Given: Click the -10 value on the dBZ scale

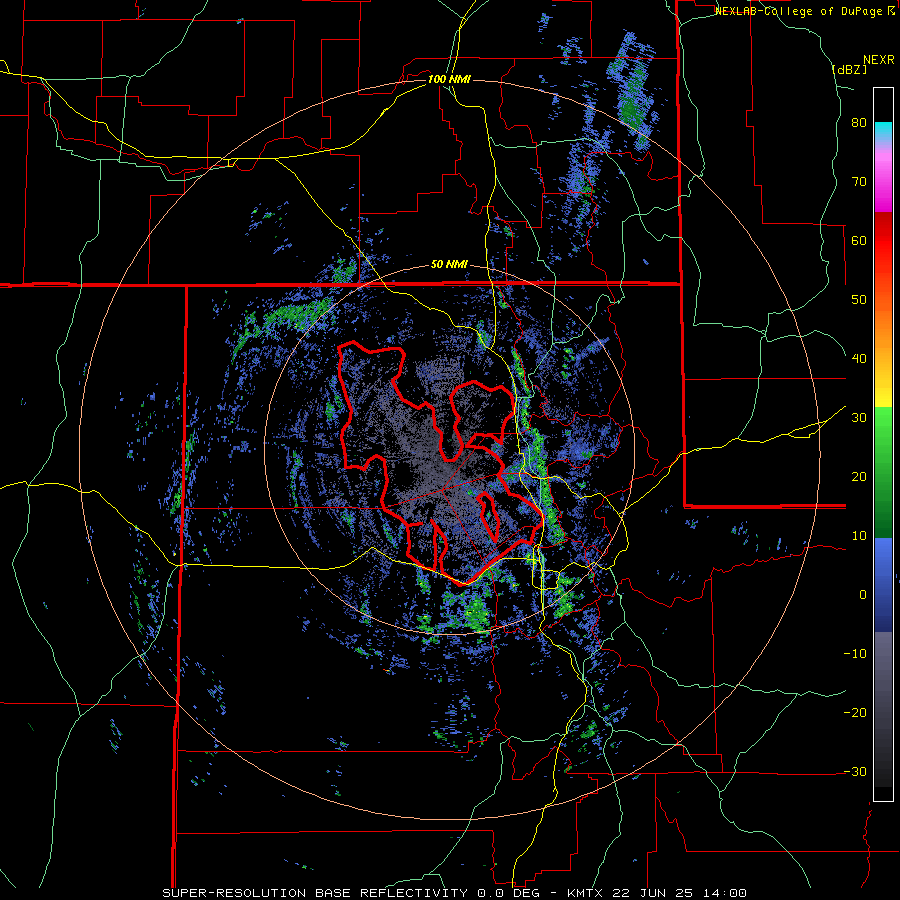Looking at the screenshot, I should (855, 654).
